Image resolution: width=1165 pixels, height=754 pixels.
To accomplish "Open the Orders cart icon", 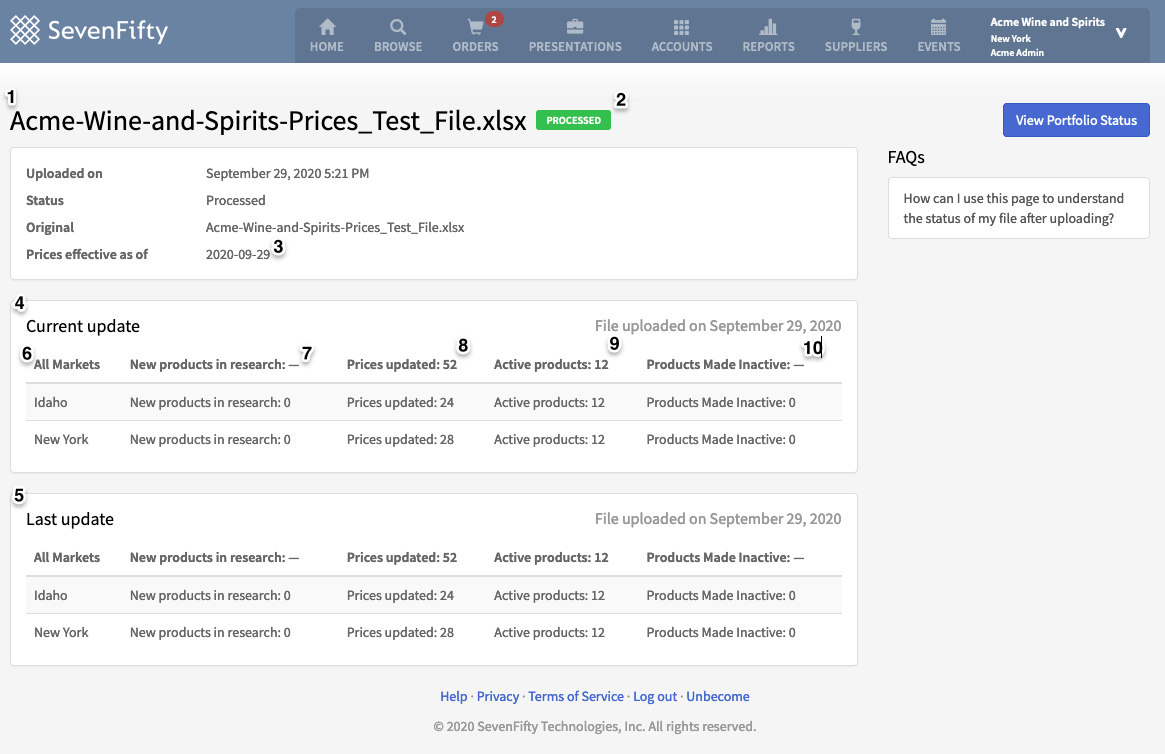I will coord(475,29).
